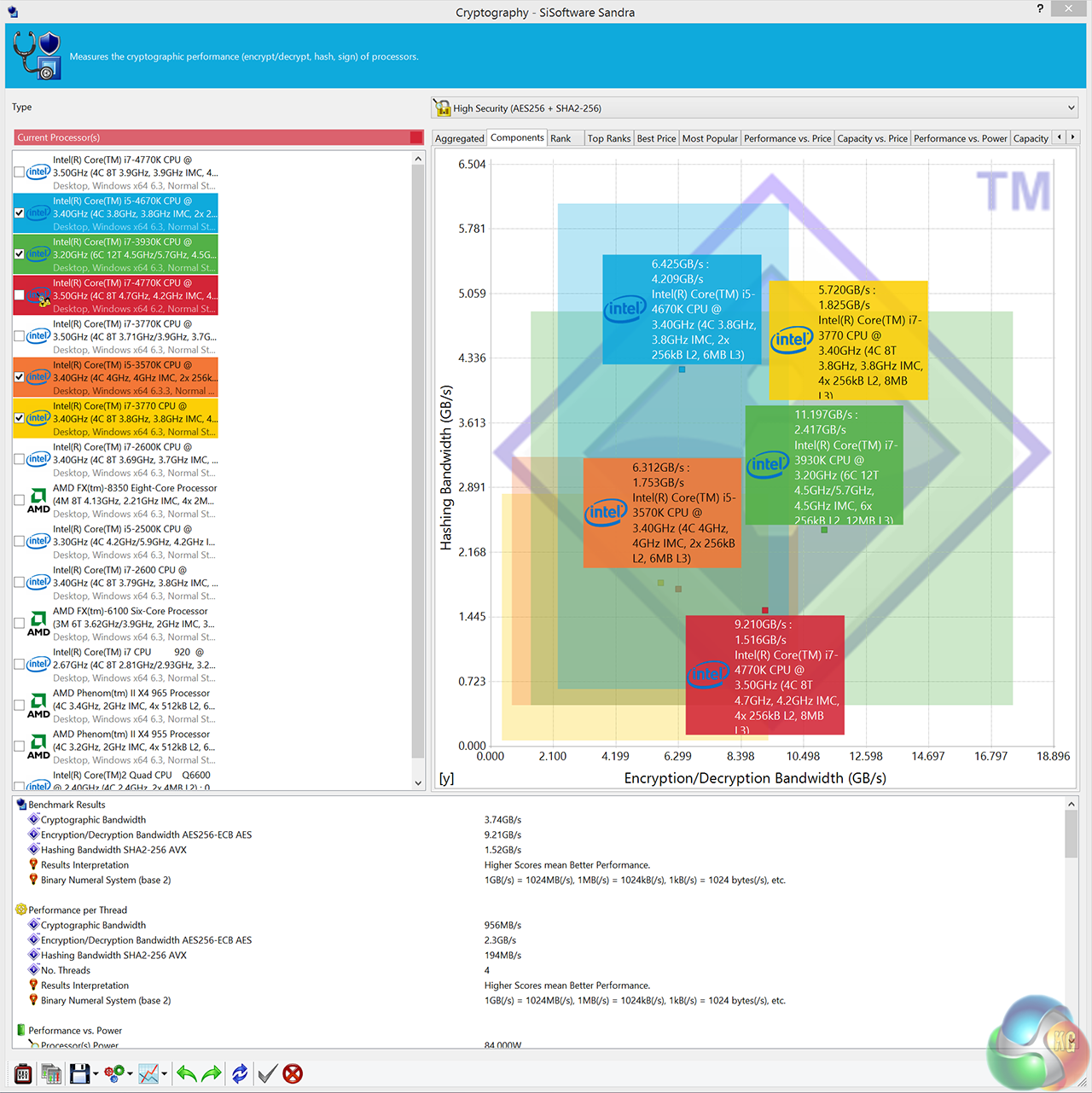Click the AMD logo beside FX-8350 processor

click(x=38, y=501)
